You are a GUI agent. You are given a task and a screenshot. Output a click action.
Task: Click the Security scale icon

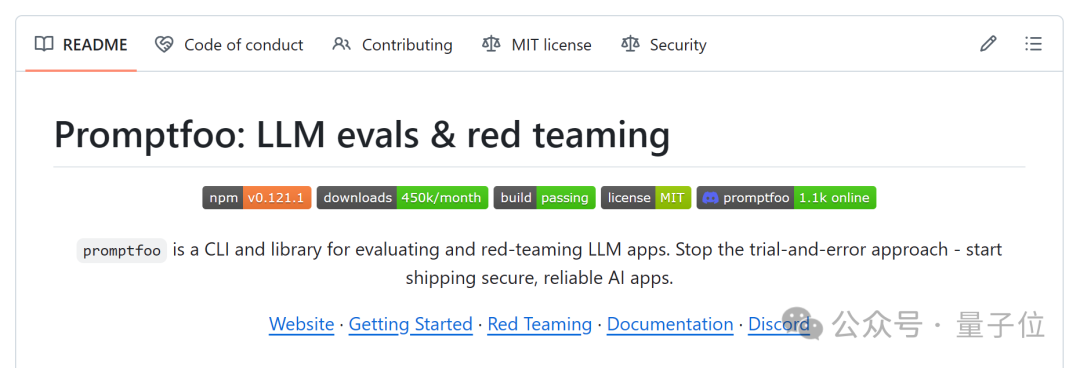point(630,45)
